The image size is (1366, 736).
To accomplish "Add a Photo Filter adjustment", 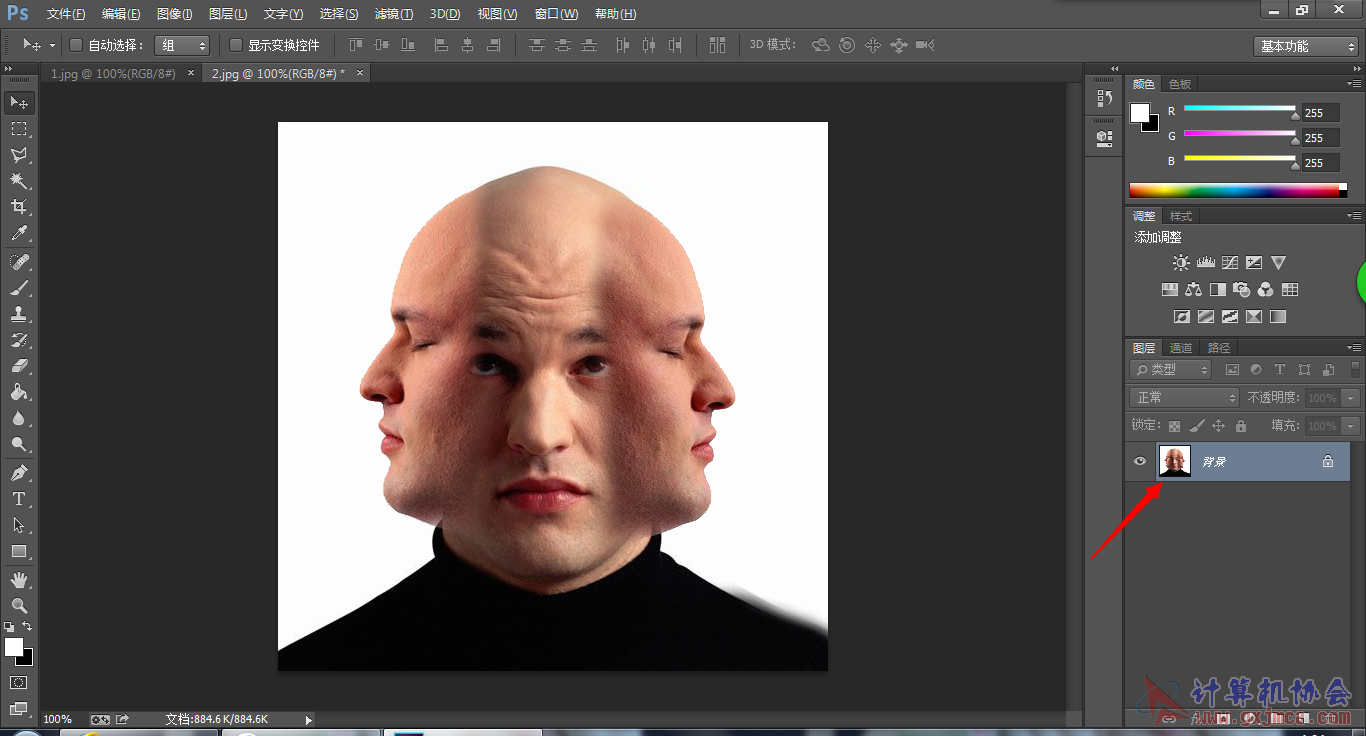I will tap(1241, 290).
